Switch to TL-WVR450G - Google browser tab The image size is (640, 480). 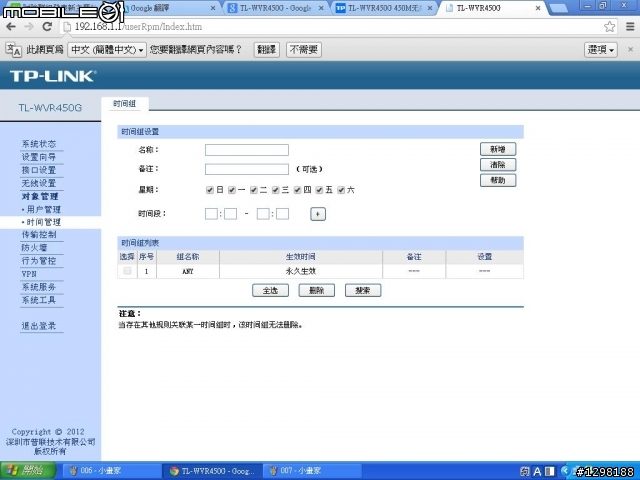(276, 8)
